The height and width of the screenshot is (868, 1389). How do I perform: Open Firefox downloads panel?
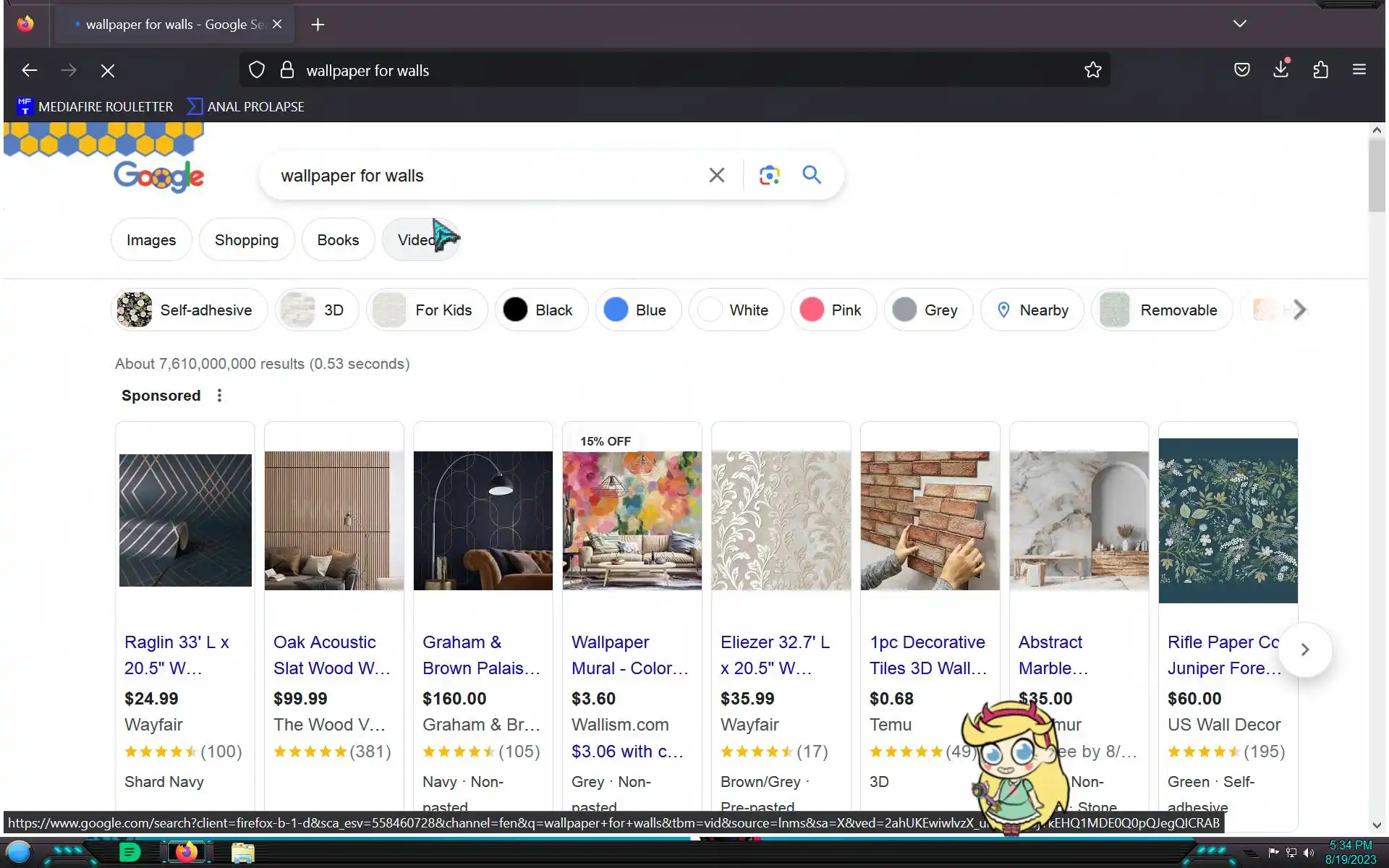point(1280,70)
